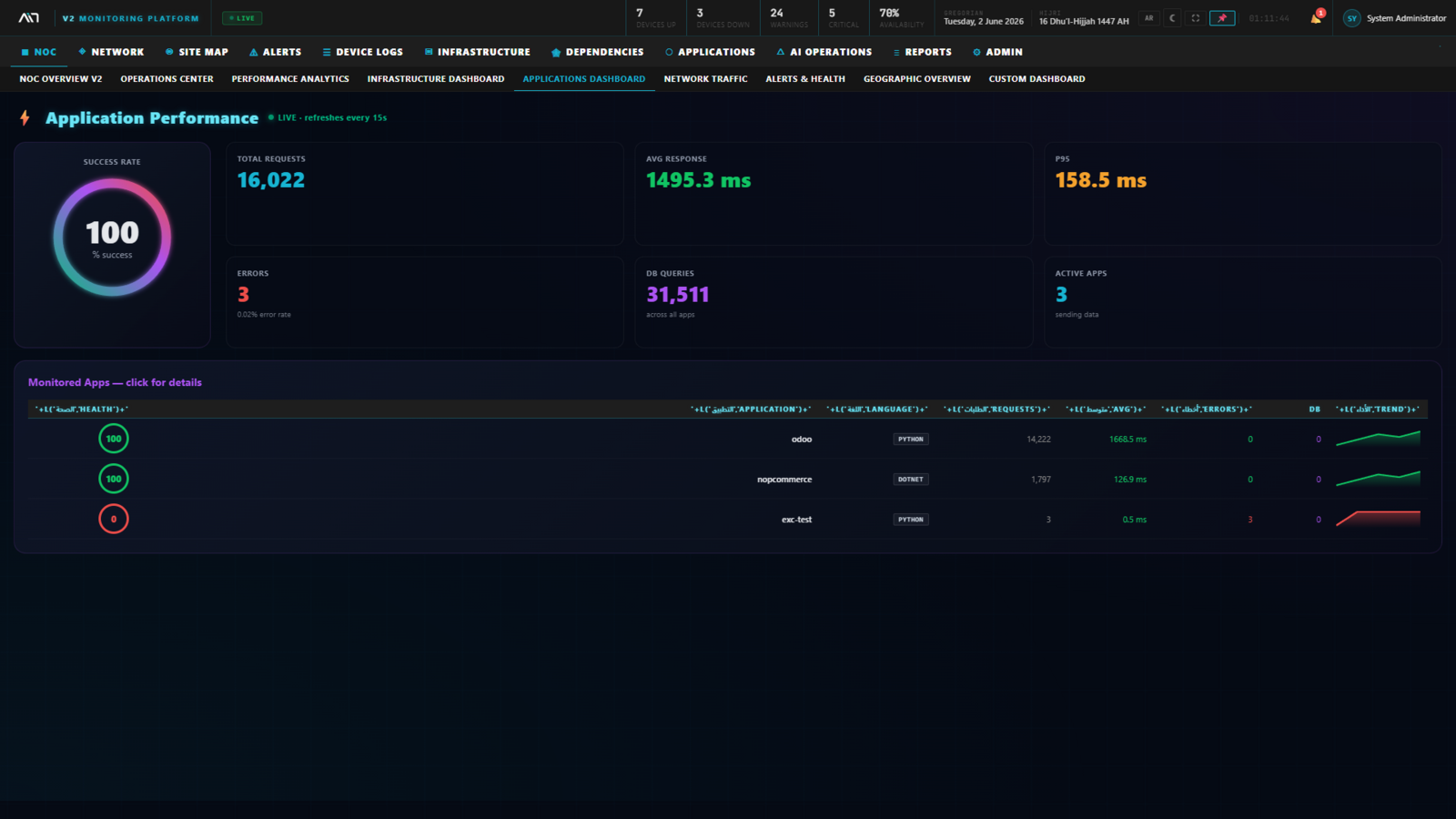Open NOC menu
Image resolution: width=1456 pixels, height=819 pixels.
click(x=39, y=52)
